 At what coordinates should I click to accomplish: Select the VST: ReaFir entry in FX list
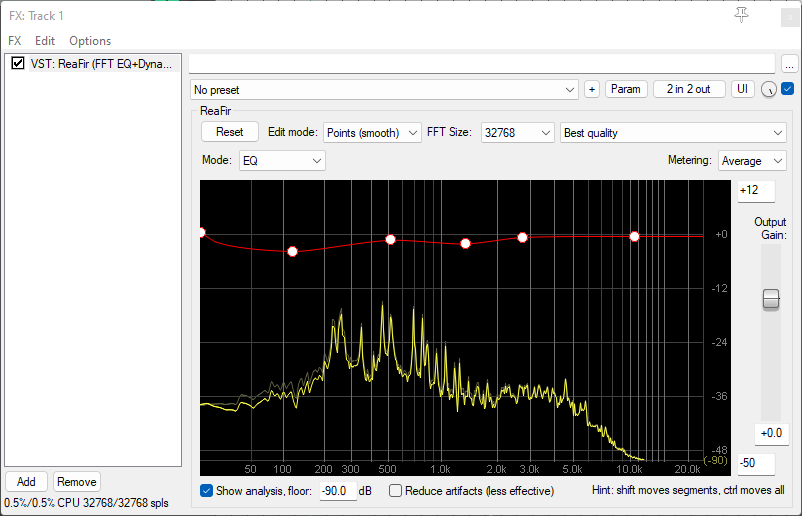[101, 64]
